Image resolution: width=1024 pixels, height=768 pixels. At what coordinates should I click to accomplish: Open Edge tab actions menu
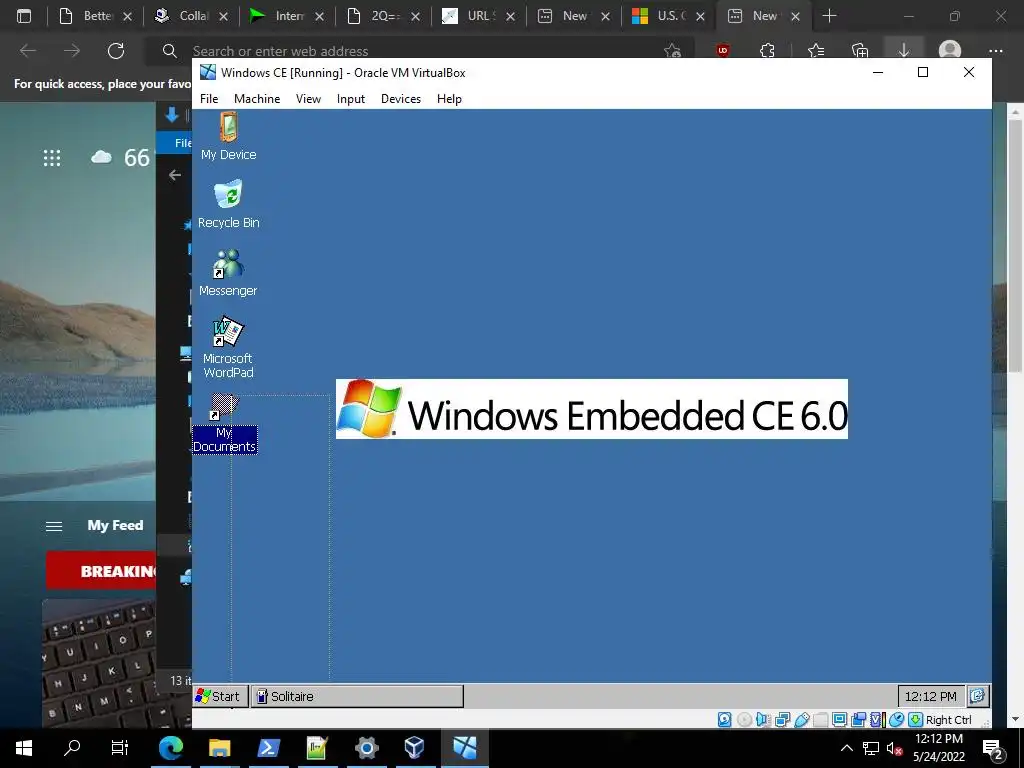point(24,16)
